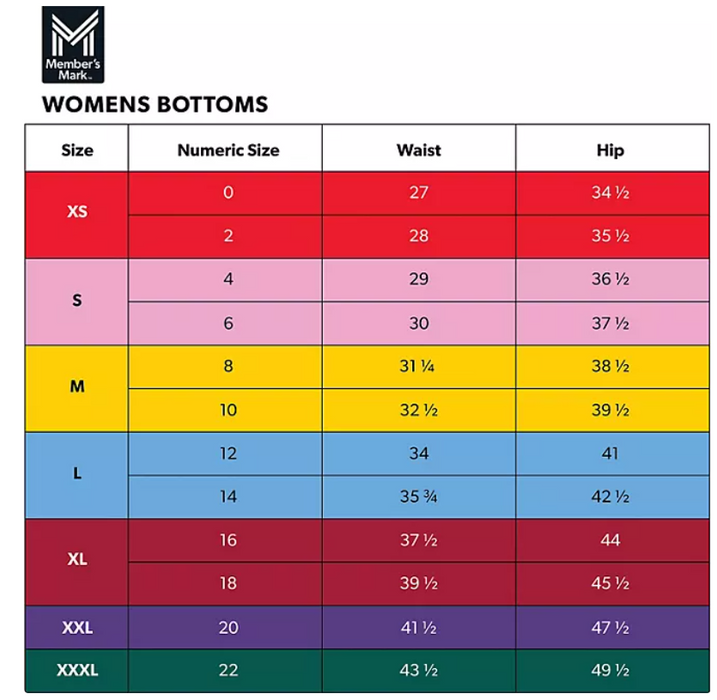Click the Hip column header
717x700 pixels.
(x=609, y=150)
